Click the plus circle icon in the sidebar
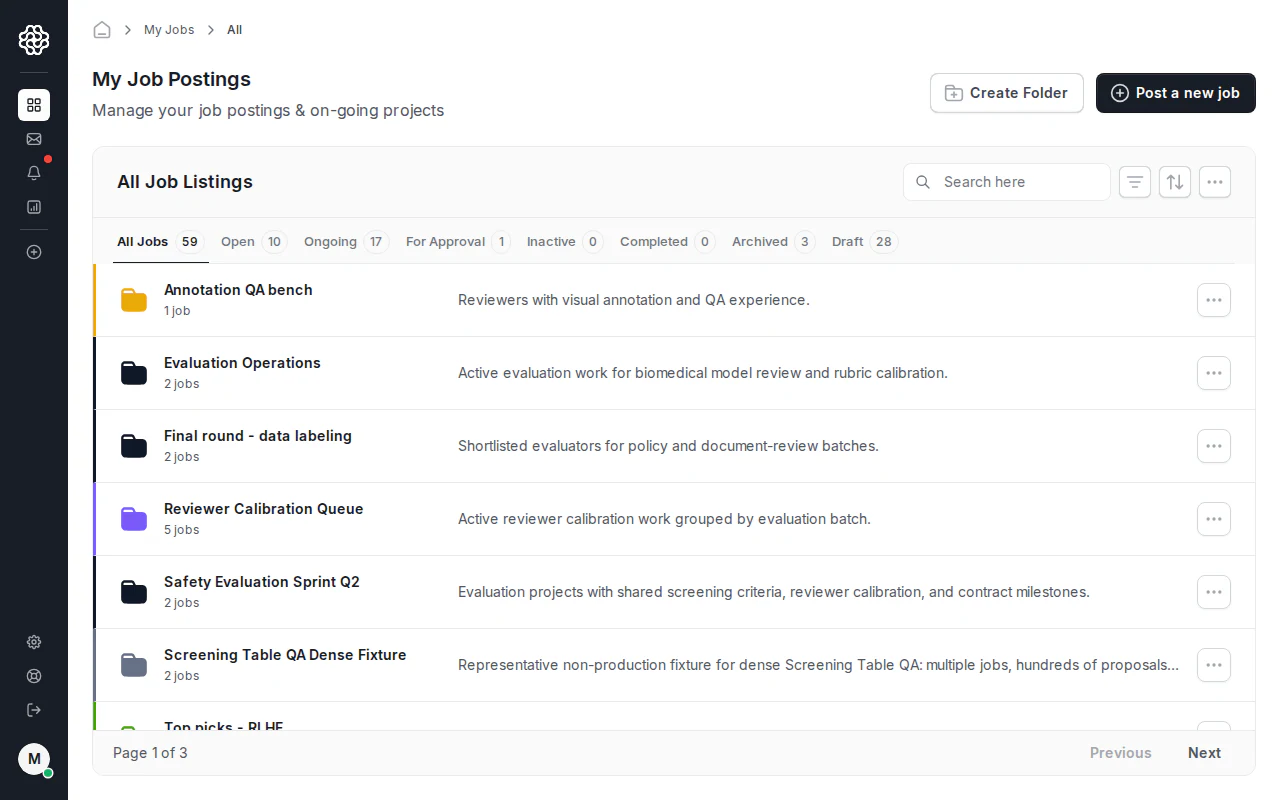Screen dimensions: 1280x800 coord(34,252)
